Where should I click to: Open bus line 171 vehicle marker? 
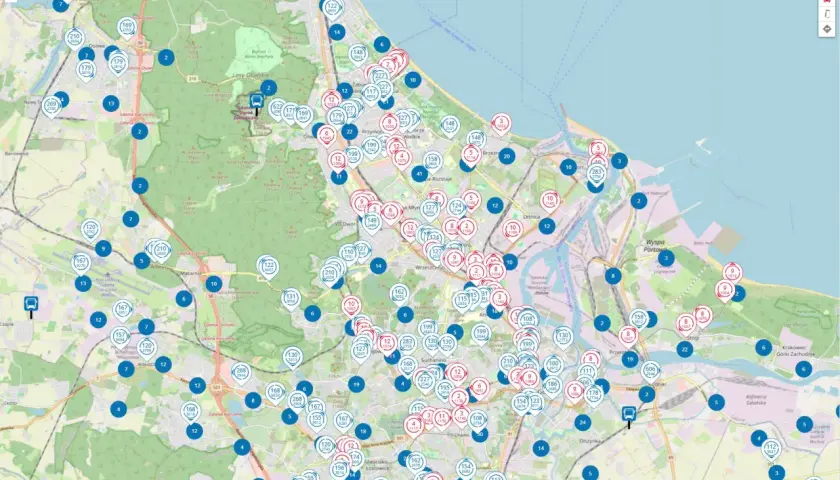pyautogui.click(x=290, y=113)
